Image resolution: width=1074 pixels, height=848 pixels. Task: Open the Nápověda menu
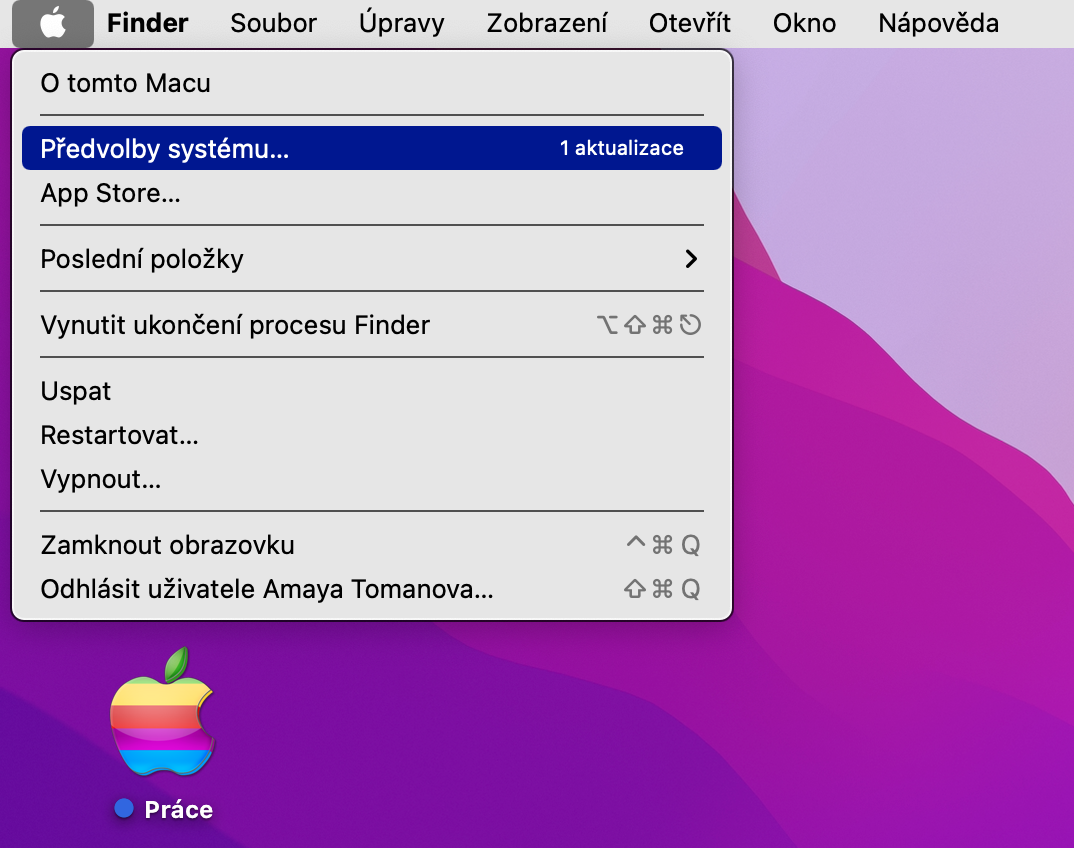938,23
